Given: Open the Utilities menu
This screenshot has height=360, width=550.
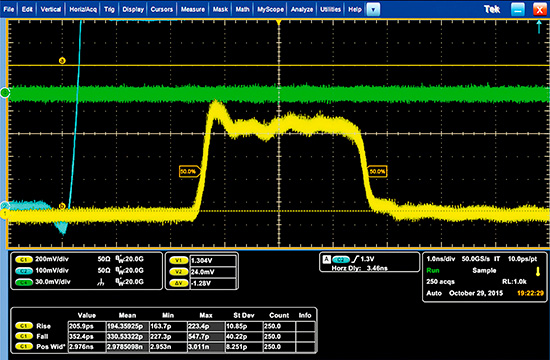Looking at the screenshot, I should (x=330, y=9).
